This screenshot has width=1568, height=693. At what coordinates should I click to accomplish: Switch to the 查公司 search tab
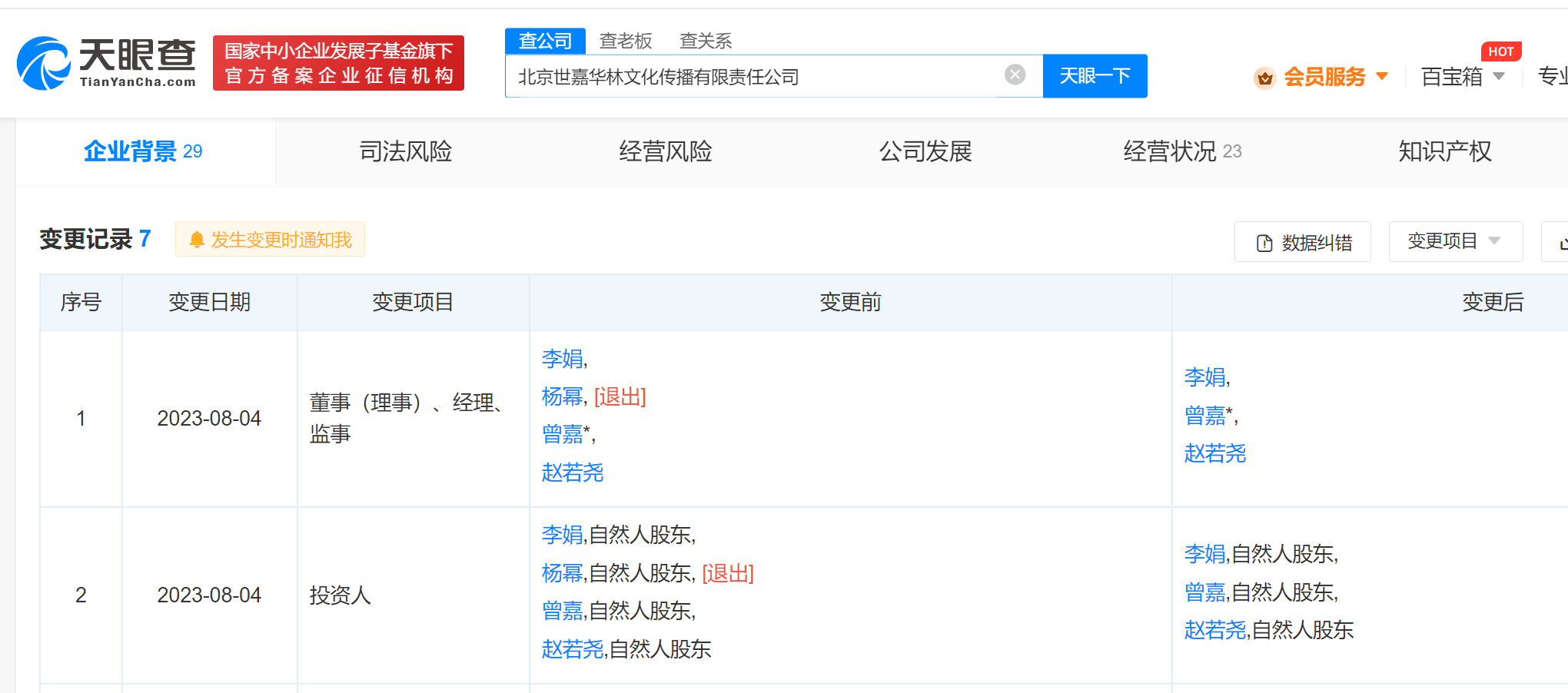[545, 41]
